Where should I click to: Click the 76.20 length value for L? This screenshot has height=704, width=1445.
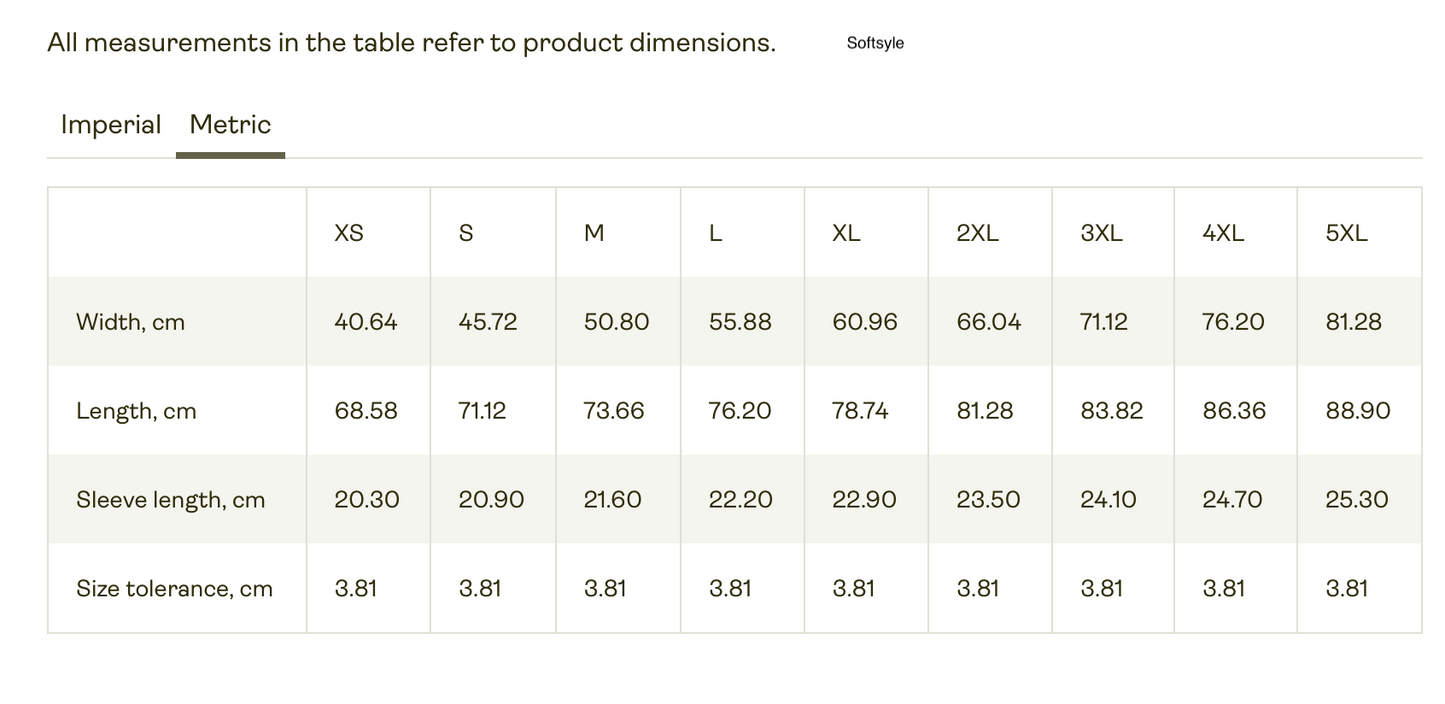click(740, 411)
